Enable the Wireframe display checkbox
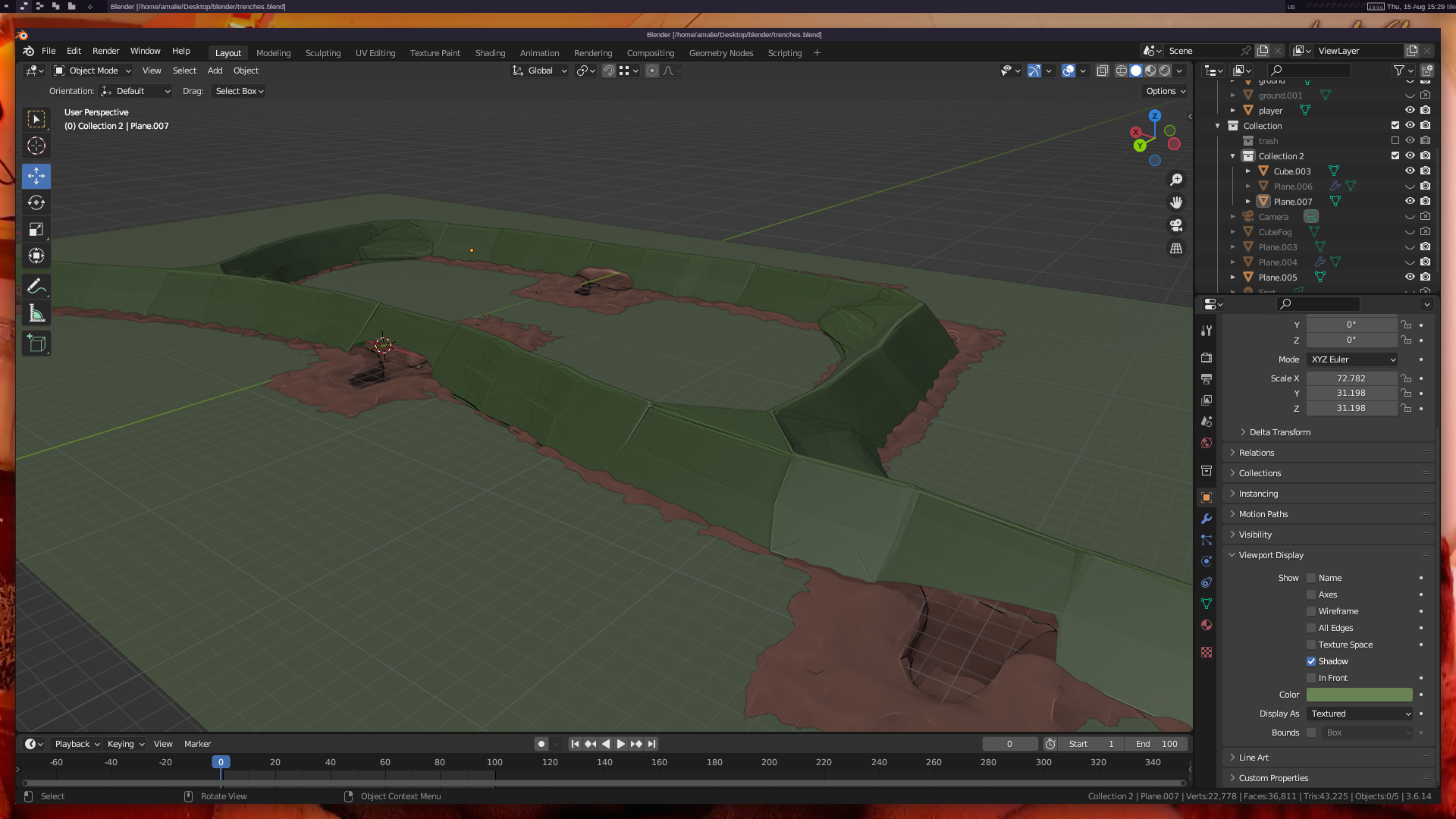This screenshot has height=819, width=1456. pos(1311,611)
